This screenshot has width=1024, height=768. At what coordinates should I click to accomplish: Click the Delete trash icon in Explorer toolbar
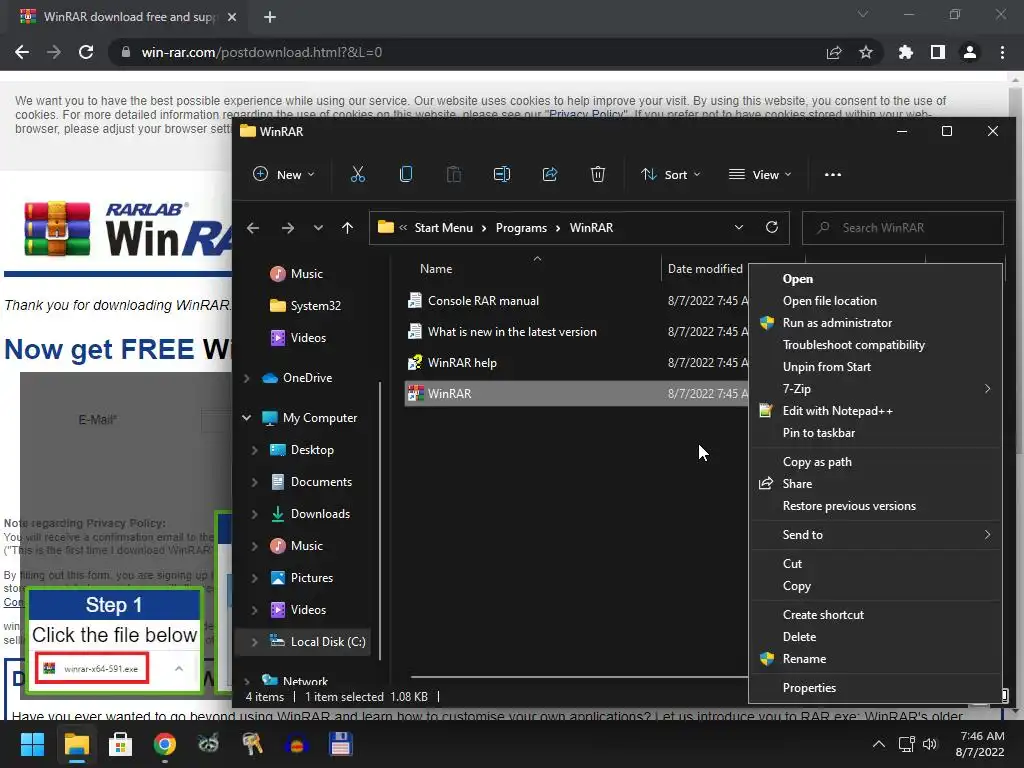pos(598,174)
